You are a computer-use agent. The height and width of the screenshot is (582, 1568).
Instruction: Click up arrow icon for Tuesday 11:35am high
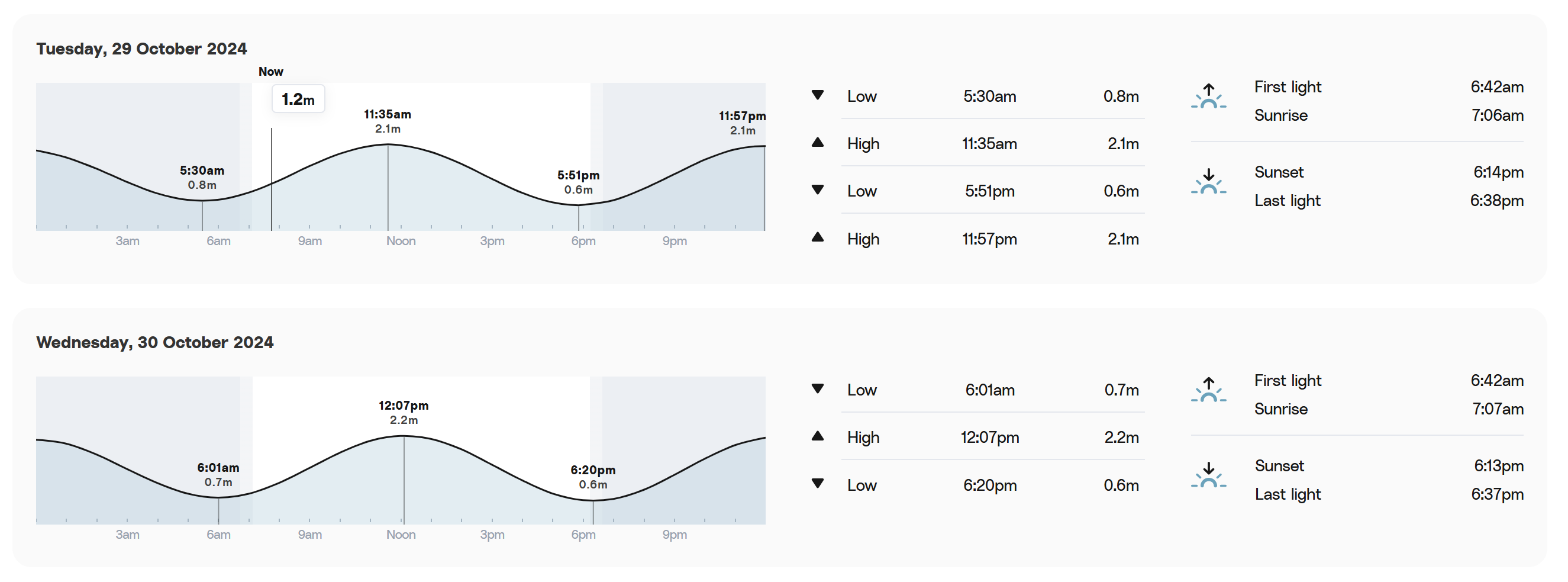coord(818,143)
